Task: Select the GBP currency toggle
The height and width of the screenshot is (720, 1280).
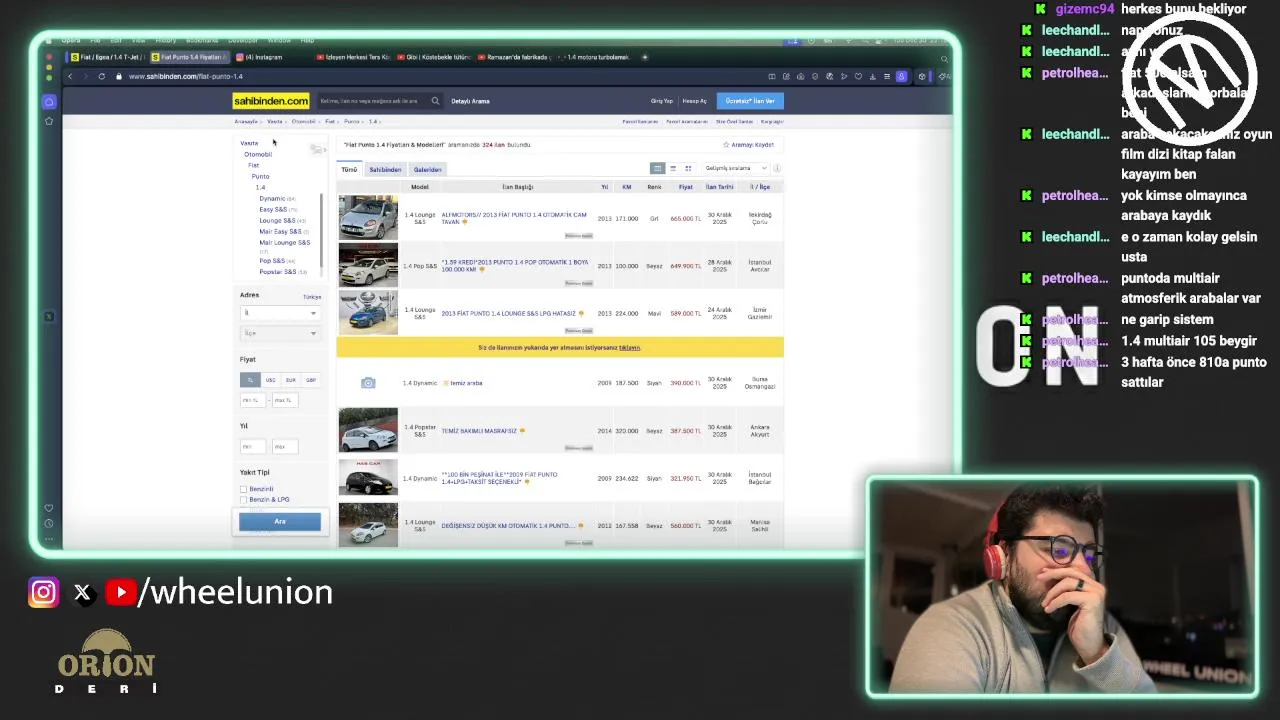Action: (x=311, y=380)
